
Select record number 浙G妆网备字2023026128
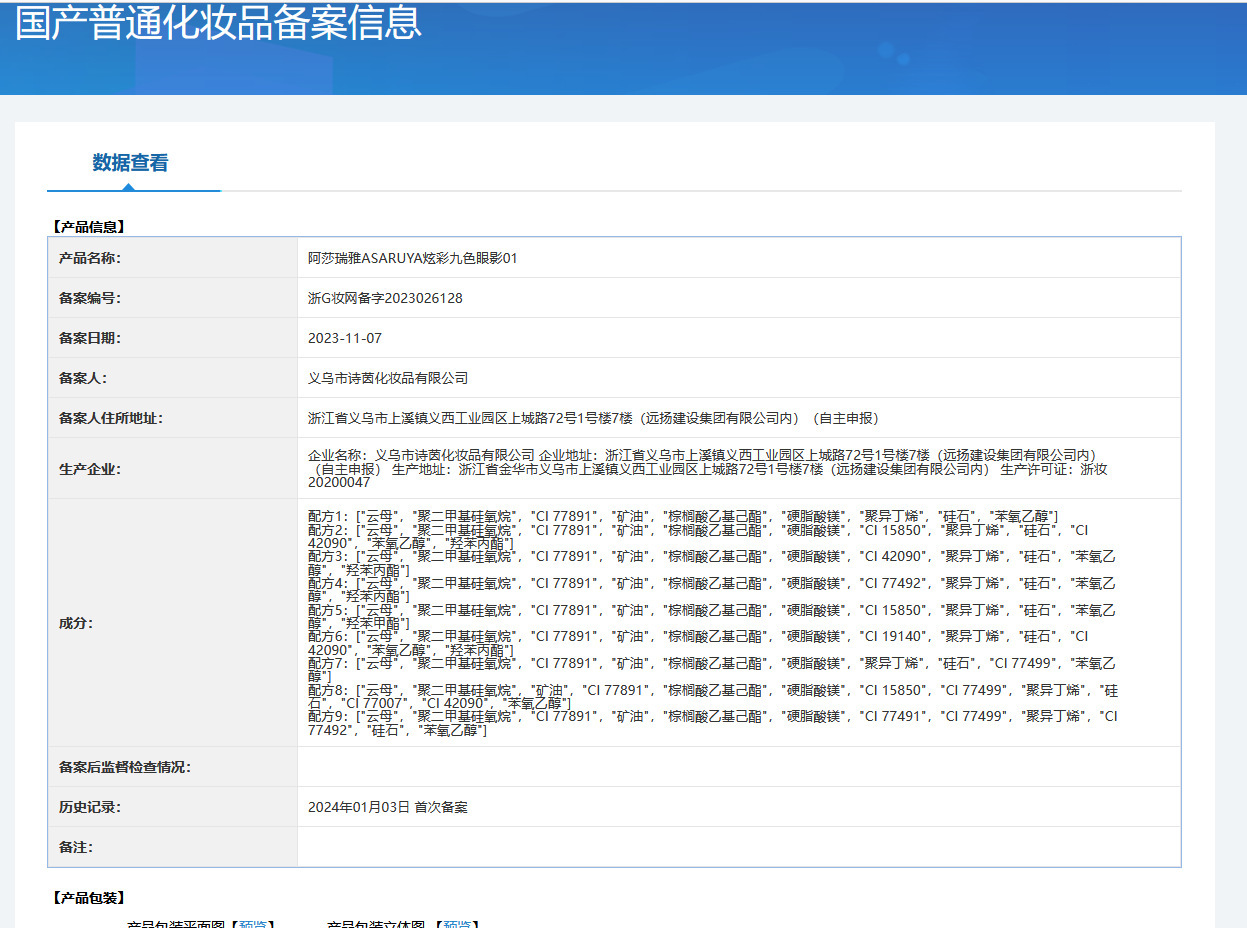tap(385, 298)
